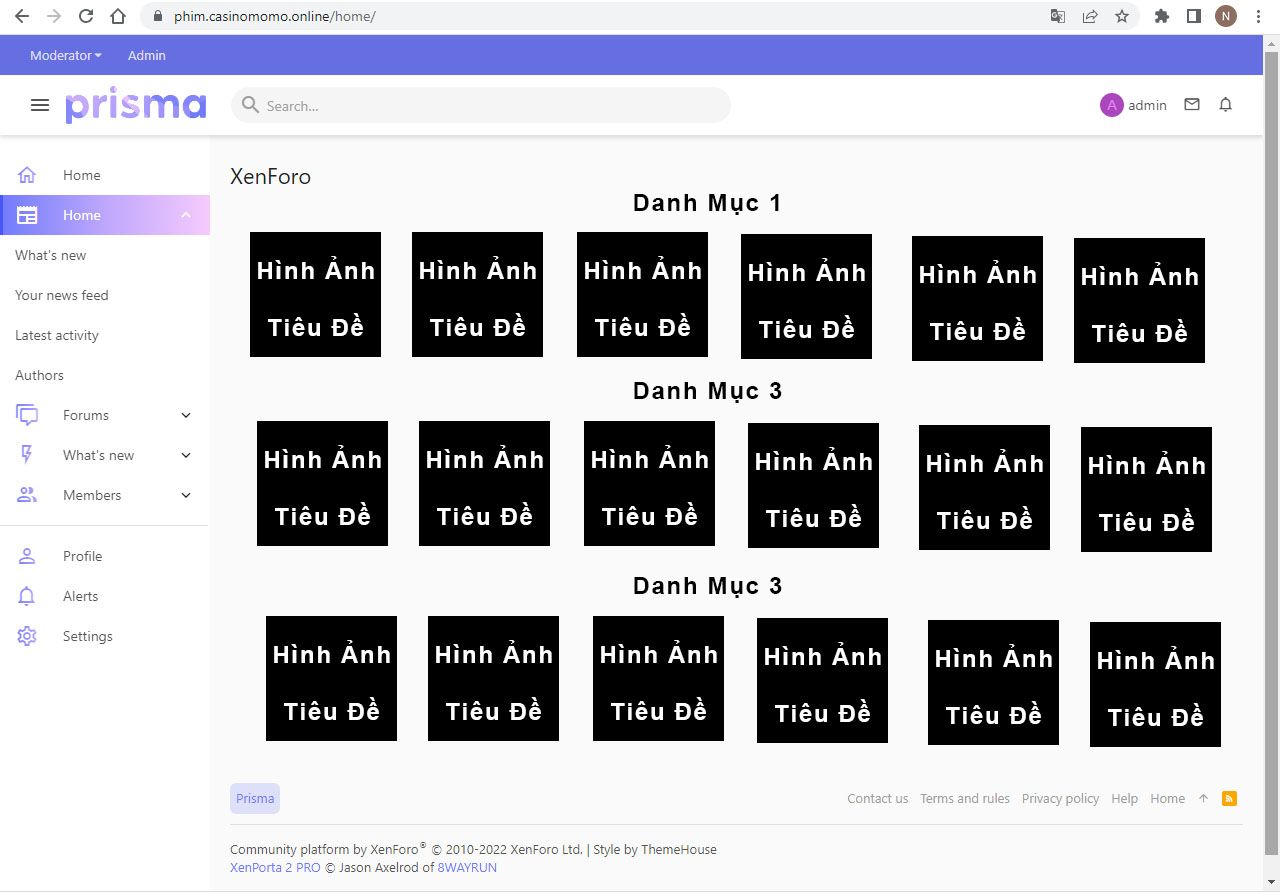
Task: Click first thumbnail under Danh Mục 1
Action: 315,294
